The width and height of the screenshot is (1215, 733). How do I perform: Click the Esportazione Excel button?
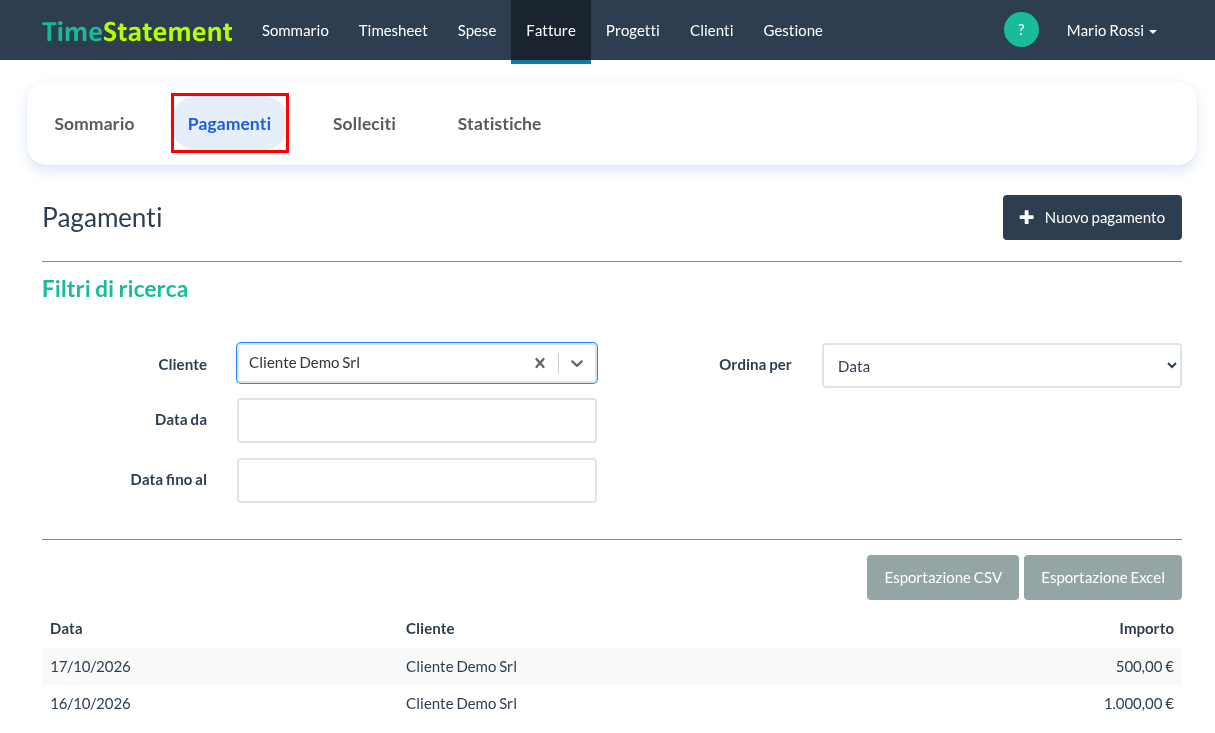[x=1103, y=577]
